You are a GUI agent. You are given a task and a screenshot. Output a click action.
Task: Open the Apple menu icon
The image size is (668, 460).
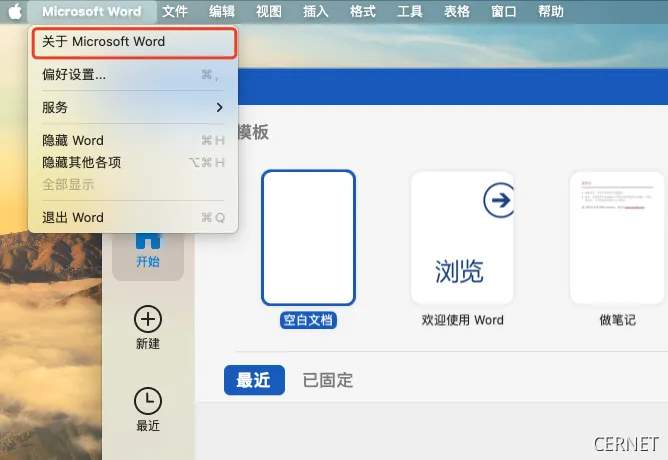(15, 12)
